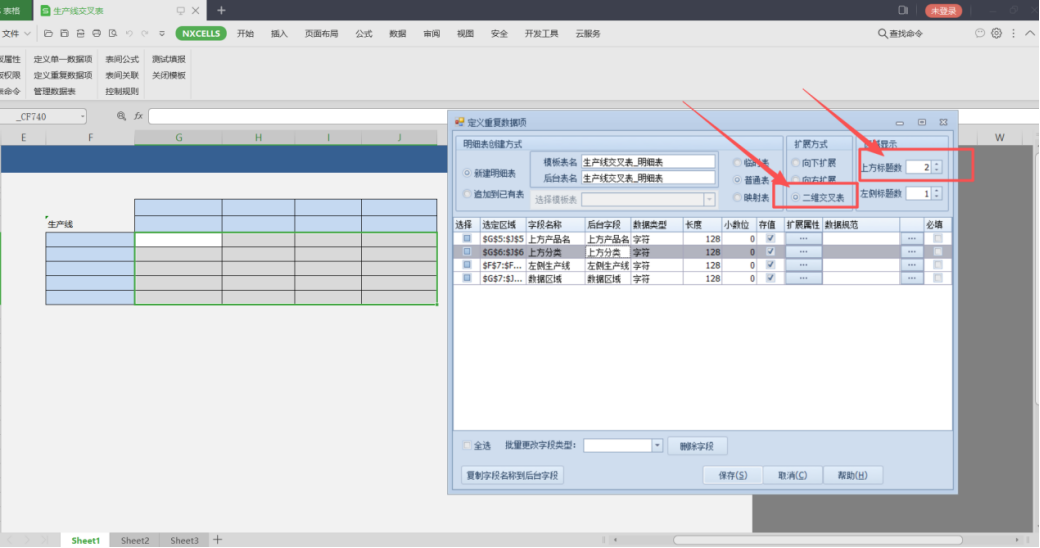Select the 追加到已有表 radio option
The height and width of the screenshot is (548, 1040).
click(467, 194)
